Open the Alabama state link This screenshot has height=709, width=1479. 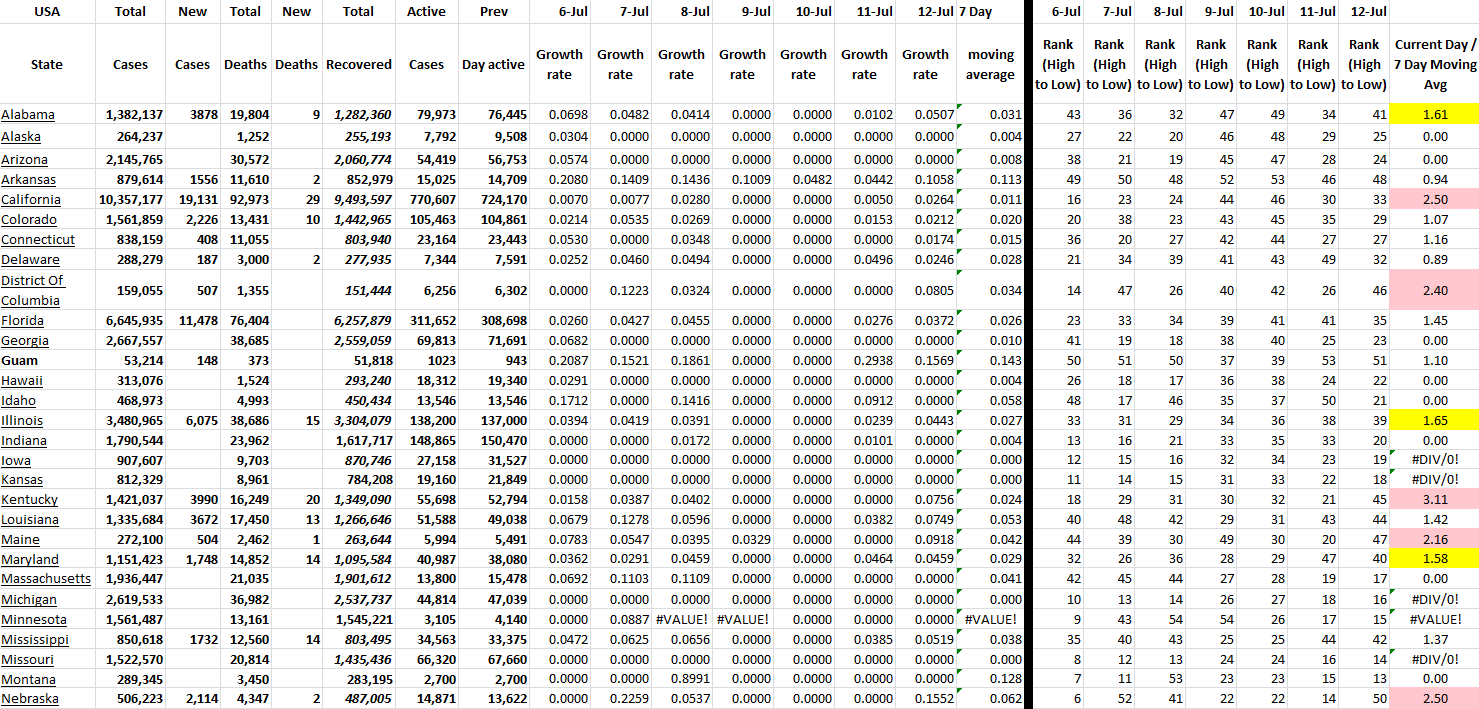pyautogui.click(x=28, y=115)
